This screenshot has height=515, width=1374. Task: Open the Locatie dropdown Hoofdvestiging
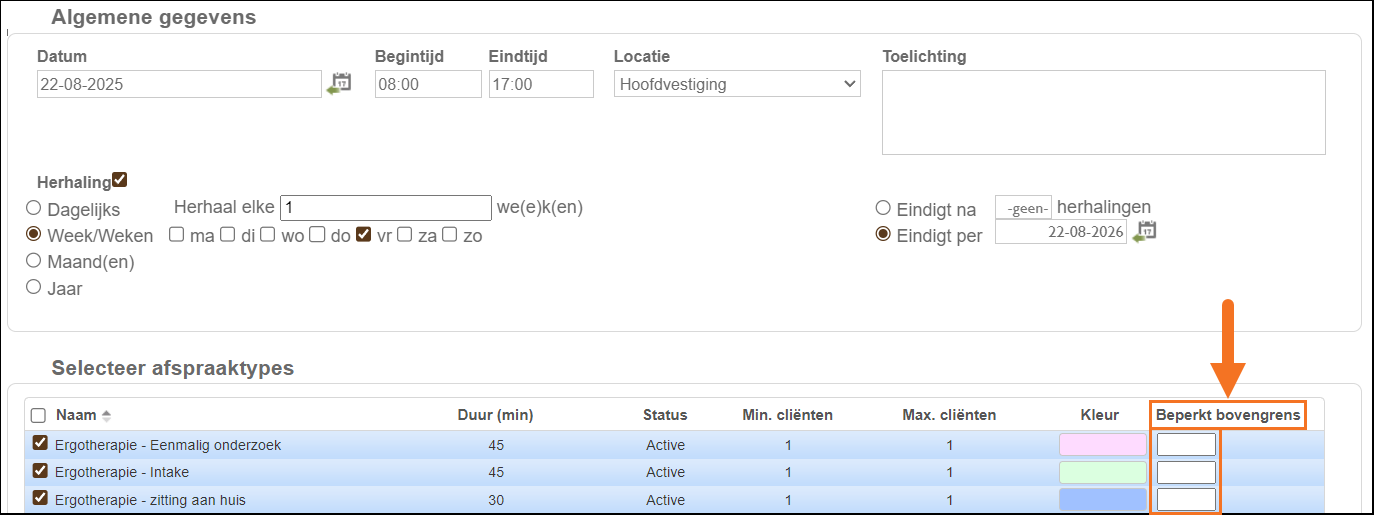[x=737, y=84]
